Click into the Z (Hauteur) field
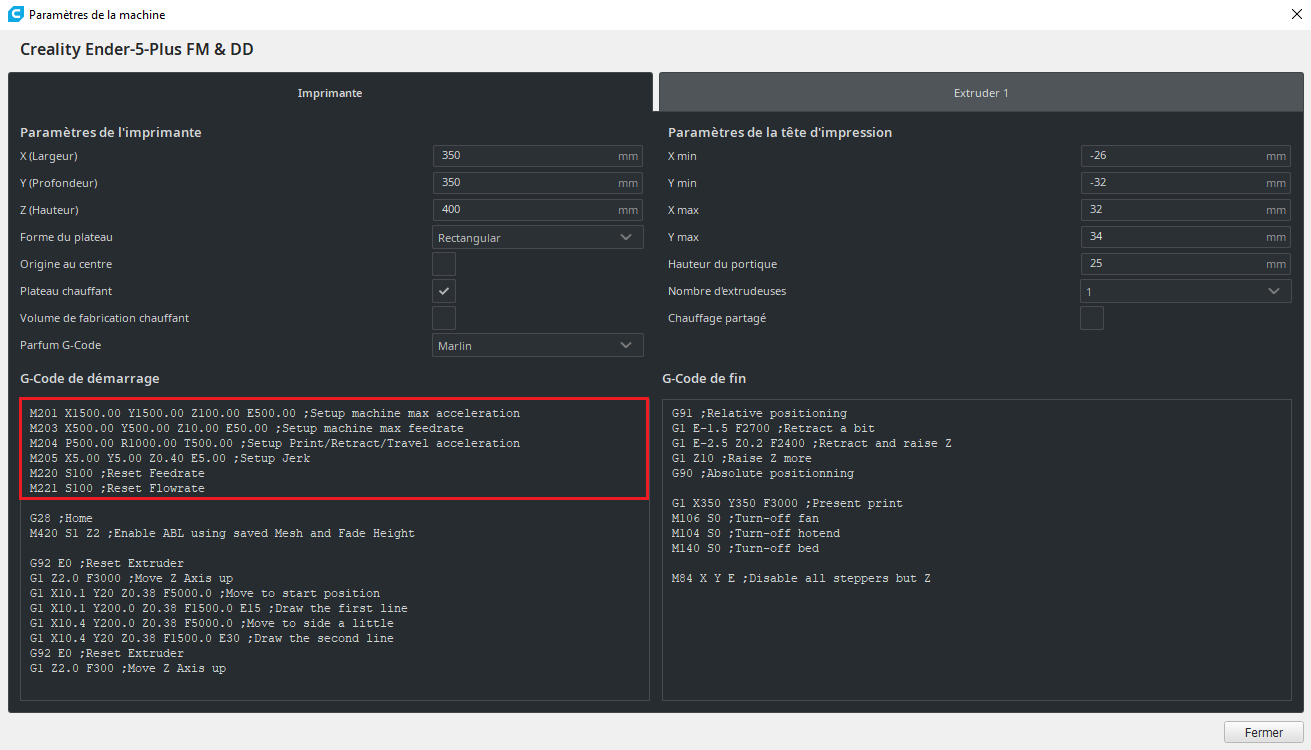This screenshot has height=750, width=1311. click(538, 210)
